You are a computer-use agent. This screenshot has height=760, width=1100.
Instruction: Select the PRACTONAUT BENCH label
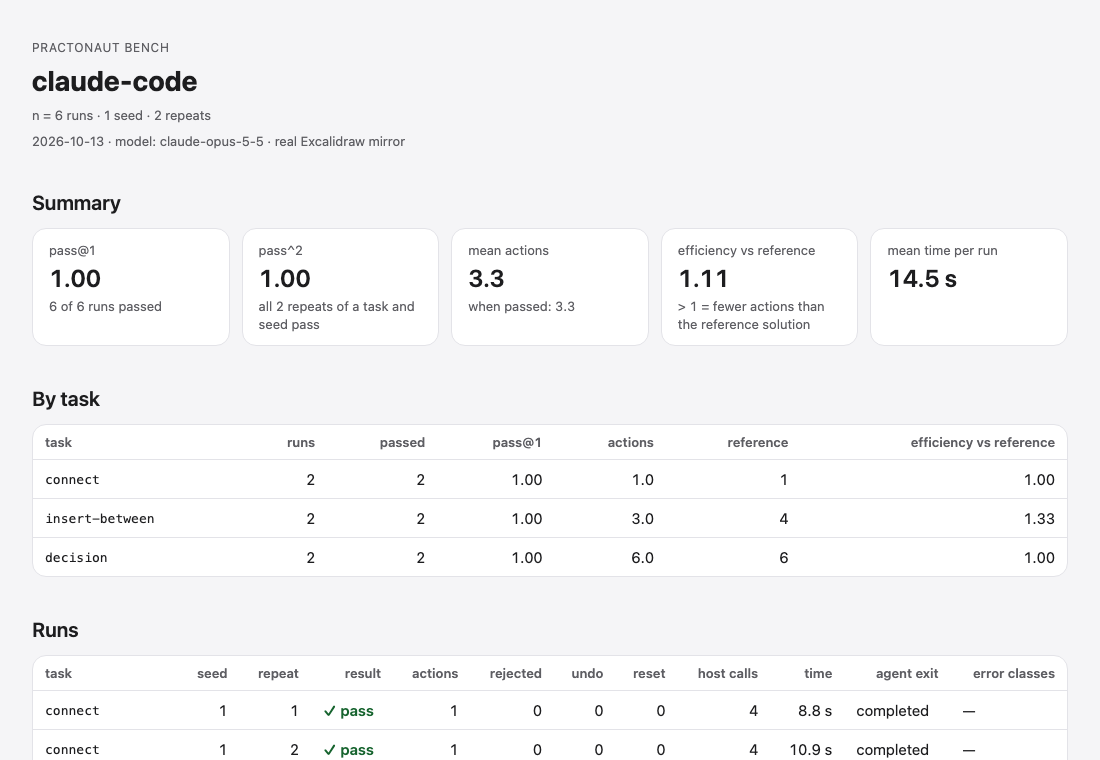(100, 48)
